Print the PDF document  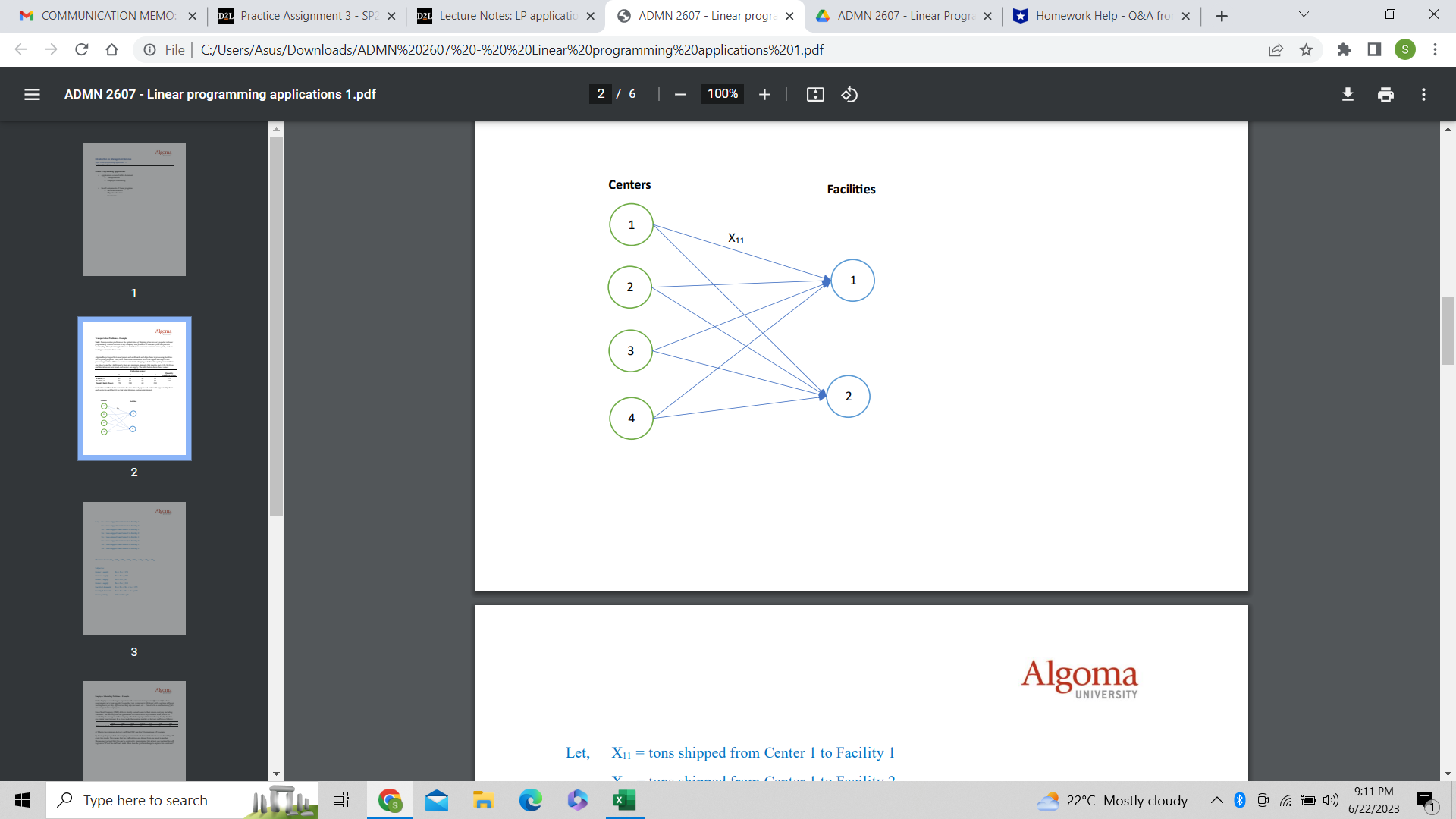(1385, 94)
